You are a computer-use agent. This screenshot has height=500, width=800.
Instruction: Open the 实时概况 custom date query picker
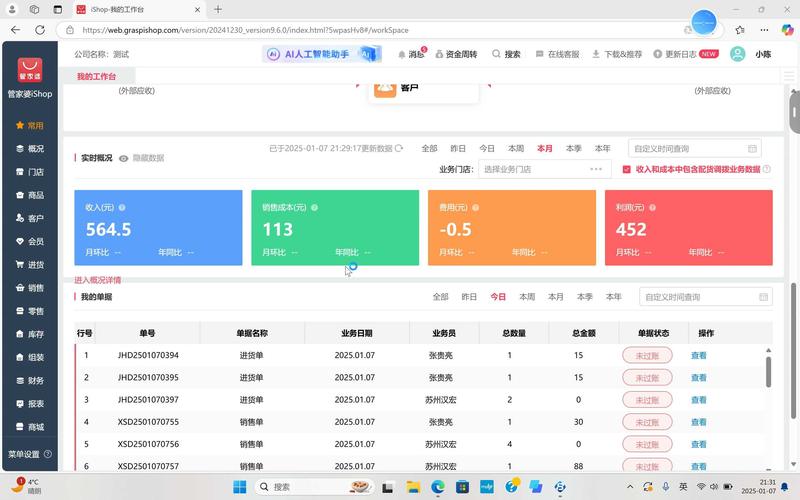click(x=695, y=148)
